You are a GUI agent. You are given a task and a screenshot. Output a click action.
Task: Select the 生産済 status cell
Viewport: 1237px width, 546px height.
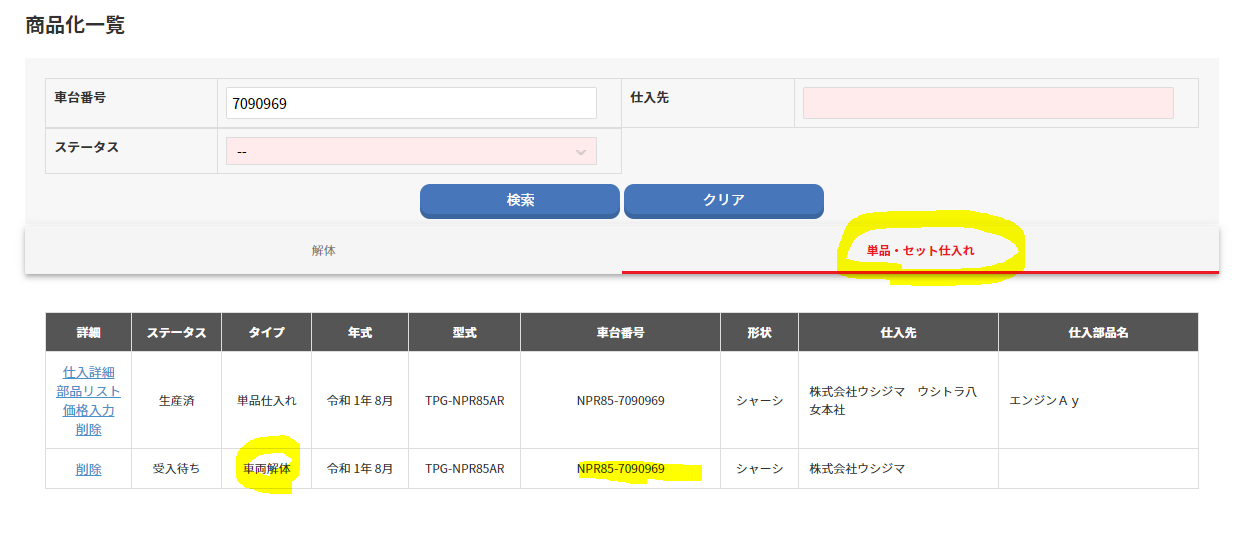tap(176, 400)
